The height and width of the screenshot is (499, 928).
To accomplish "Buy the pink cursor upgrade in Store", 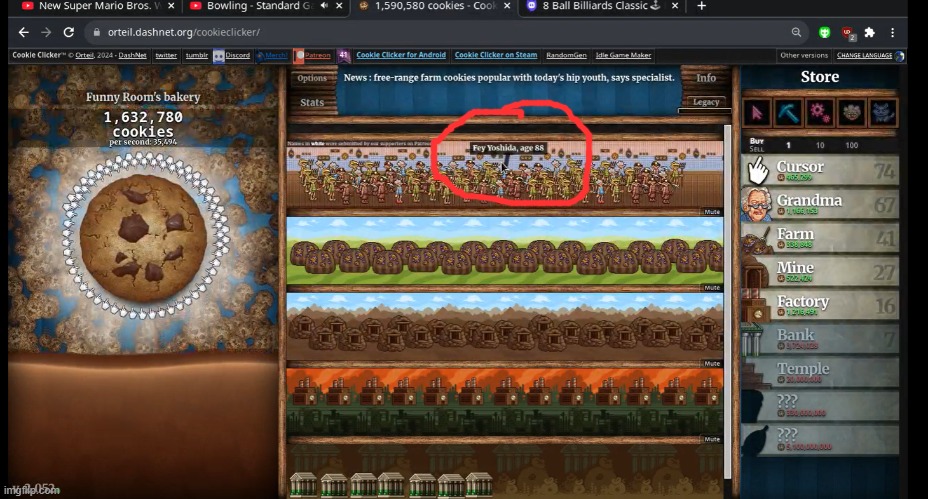I will coord(758,112).
